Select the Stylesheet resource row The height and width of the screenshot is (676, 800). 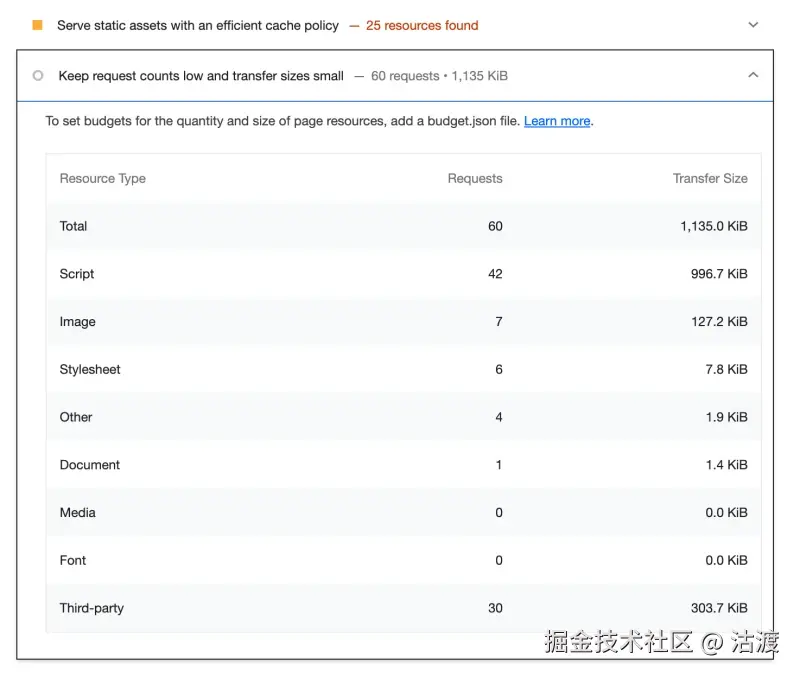90,369
